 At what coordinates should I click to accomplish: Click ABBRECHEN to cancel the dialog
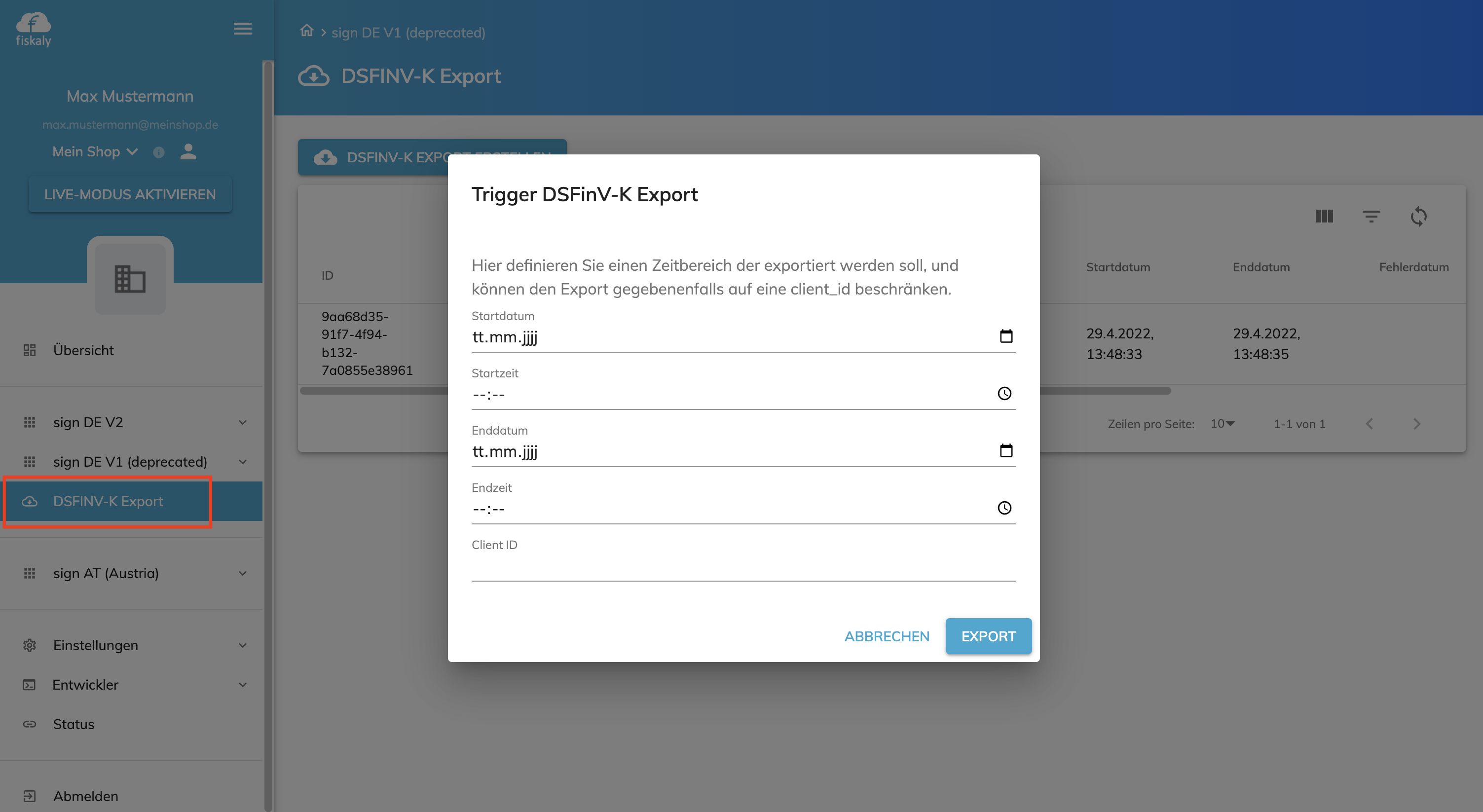tap(887, 636)
